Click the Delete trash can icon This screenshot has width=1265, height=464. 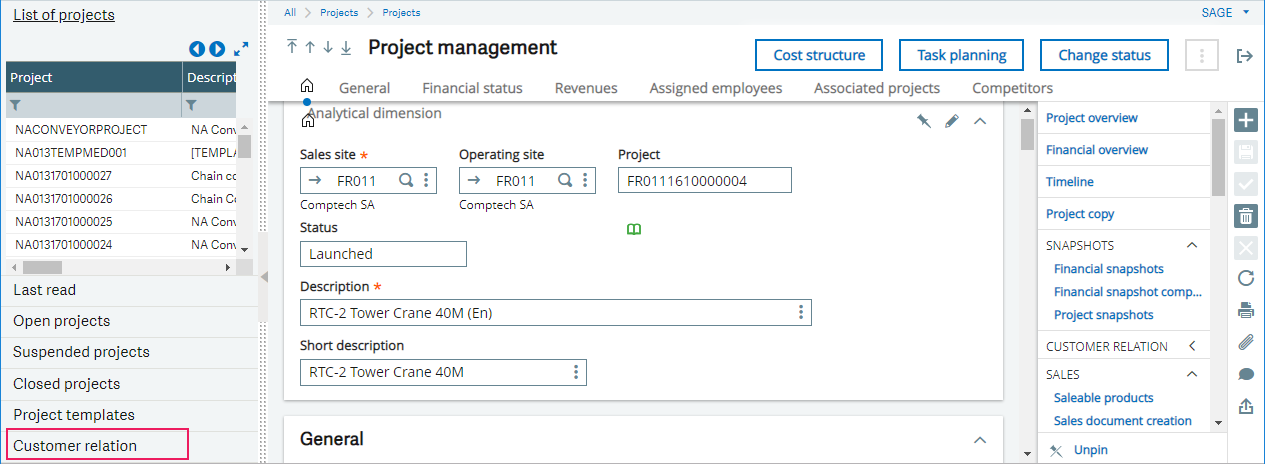[1246, 215]
